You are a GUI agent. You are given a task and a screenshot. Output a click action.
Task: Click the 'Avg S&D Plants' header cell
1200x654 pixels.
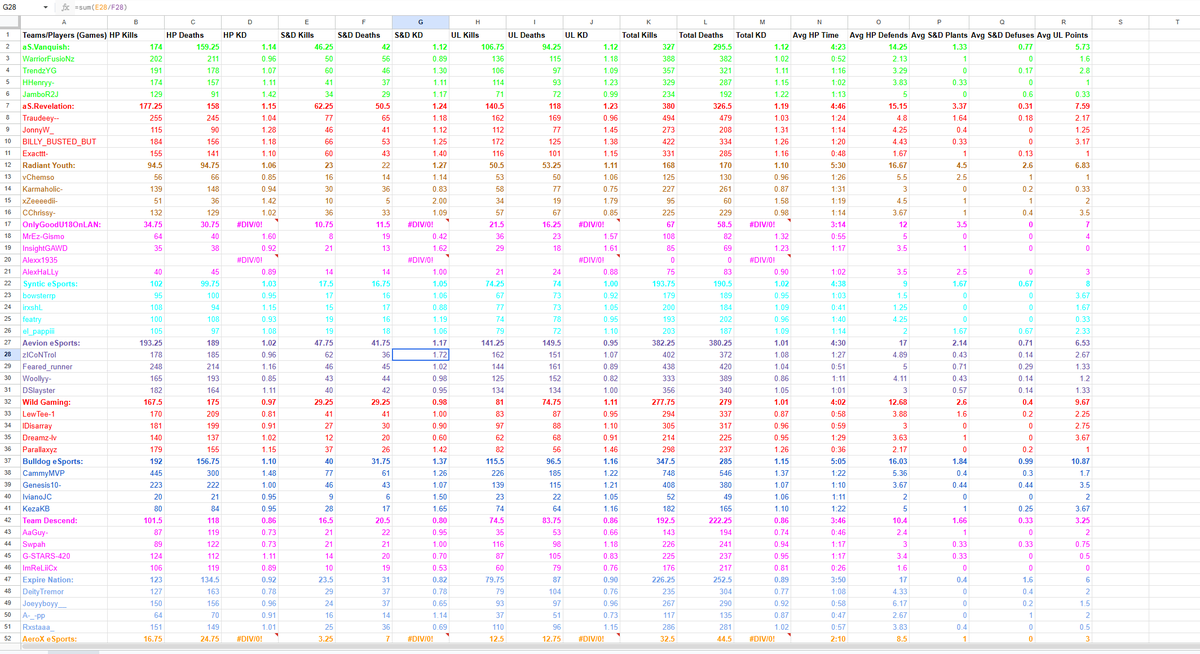coord(941,34)
